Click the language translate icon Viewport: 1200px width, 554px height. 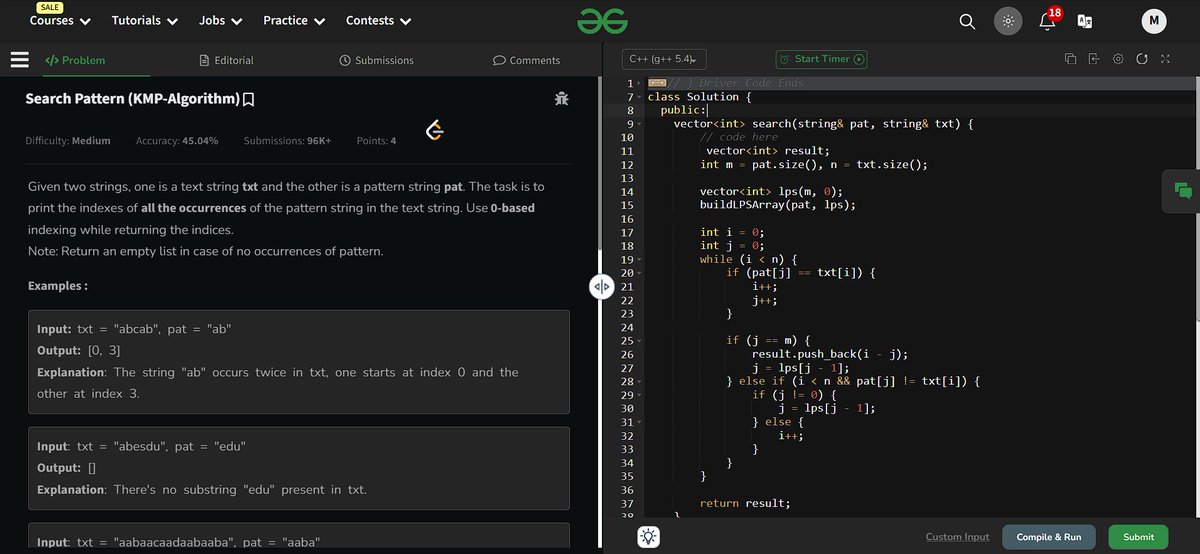coord(1084,21)
